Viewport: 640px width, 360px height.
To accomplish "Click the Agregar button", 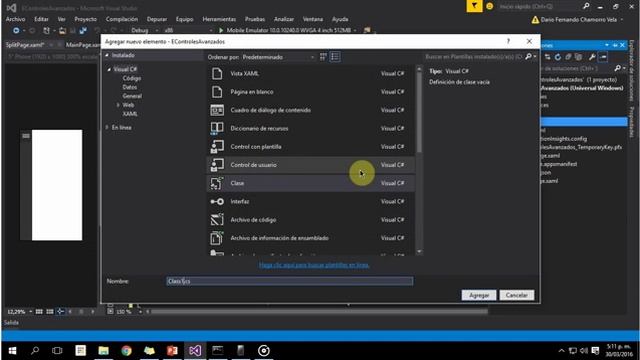I will [479, 295].
